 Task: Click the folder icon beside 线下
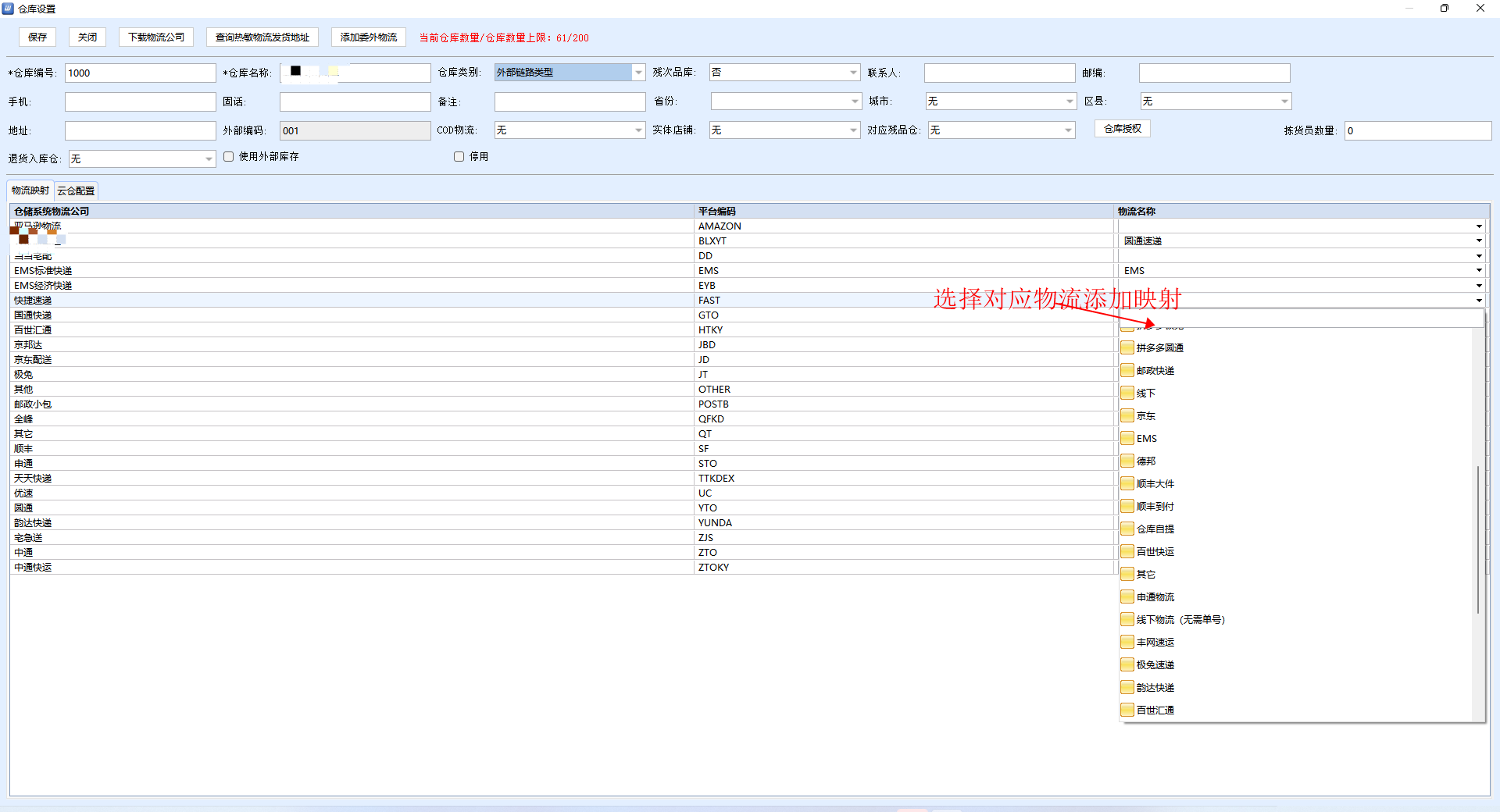pos(1127,393)
